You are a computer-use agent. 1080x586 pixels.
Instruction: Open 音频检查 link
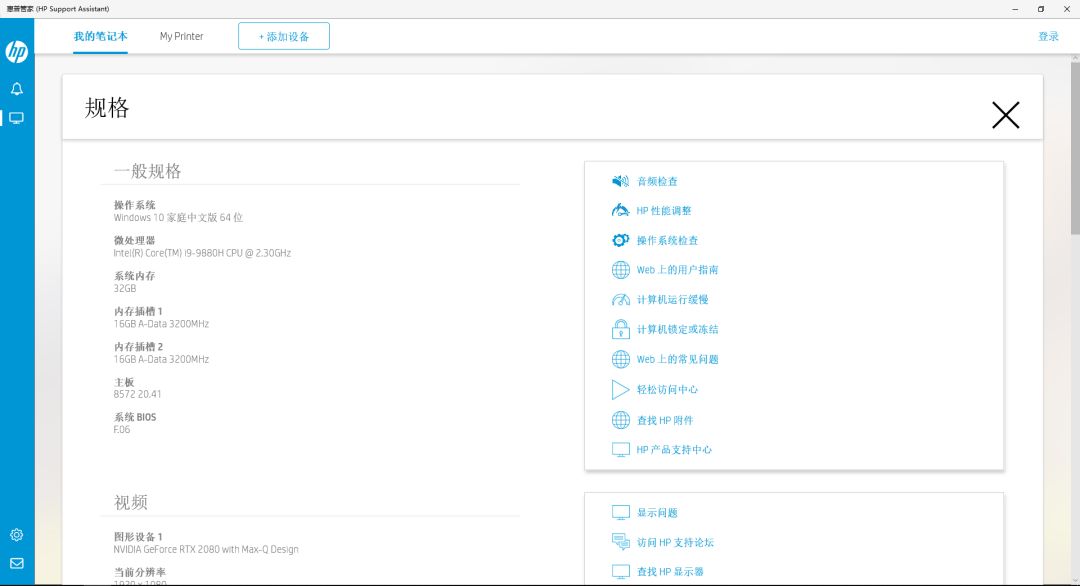pos(657,181)
